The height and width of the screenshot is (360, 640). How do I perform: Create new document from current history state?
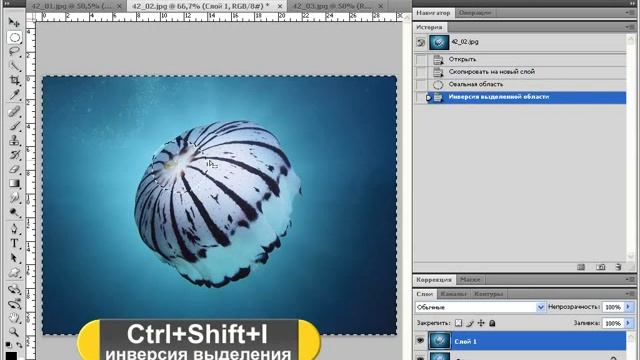click(581, 267)
